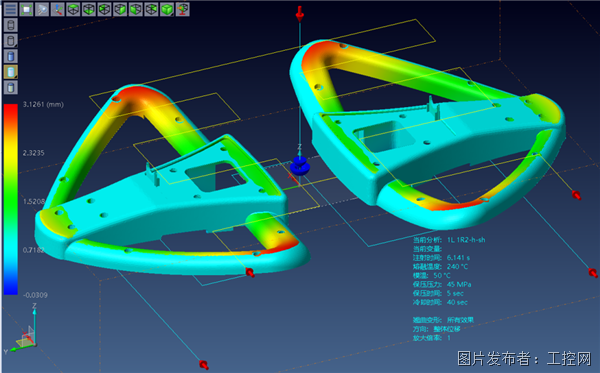The image size is (600, 373).
Task: Switch to top face view cube
Action: 73,9
